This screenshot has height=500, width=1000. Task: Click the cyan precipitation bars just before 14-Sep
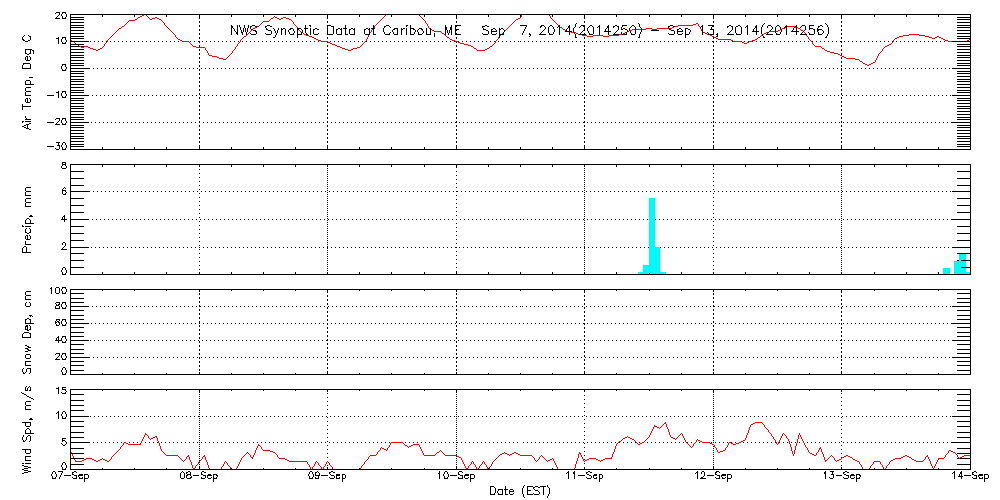click(x=961, y=264)
